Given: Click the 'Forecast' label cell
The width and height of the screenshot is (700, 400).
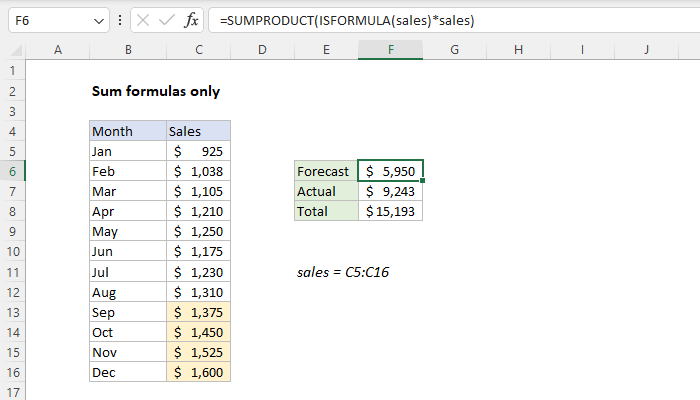Looking at the screenshot, I should [x=326, y=171].
